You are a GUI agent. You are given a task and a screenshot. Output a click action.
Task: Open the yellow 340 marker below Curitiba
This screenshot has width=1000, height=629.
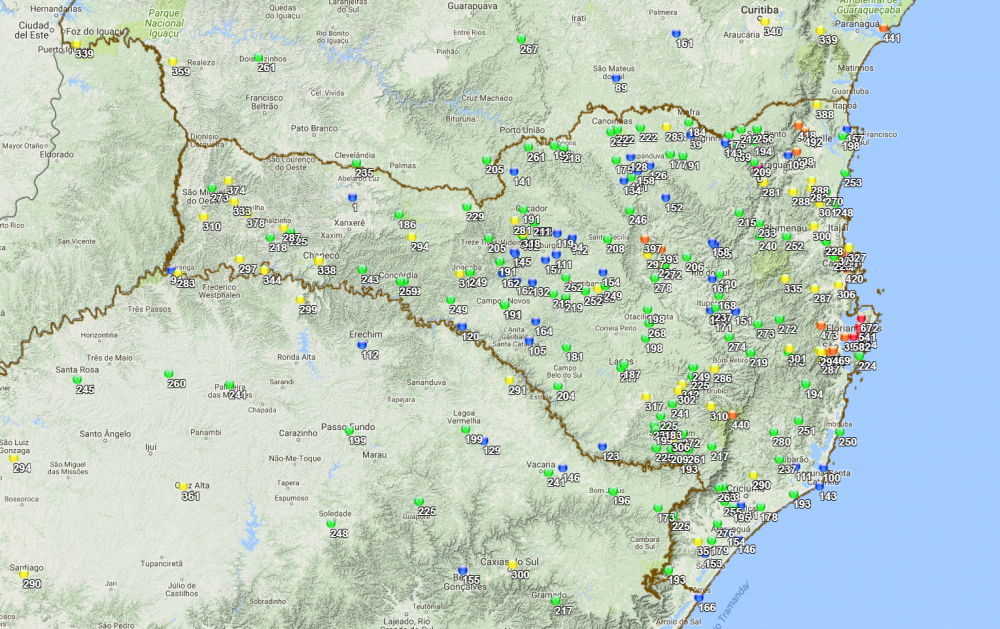tap(765, 22)
